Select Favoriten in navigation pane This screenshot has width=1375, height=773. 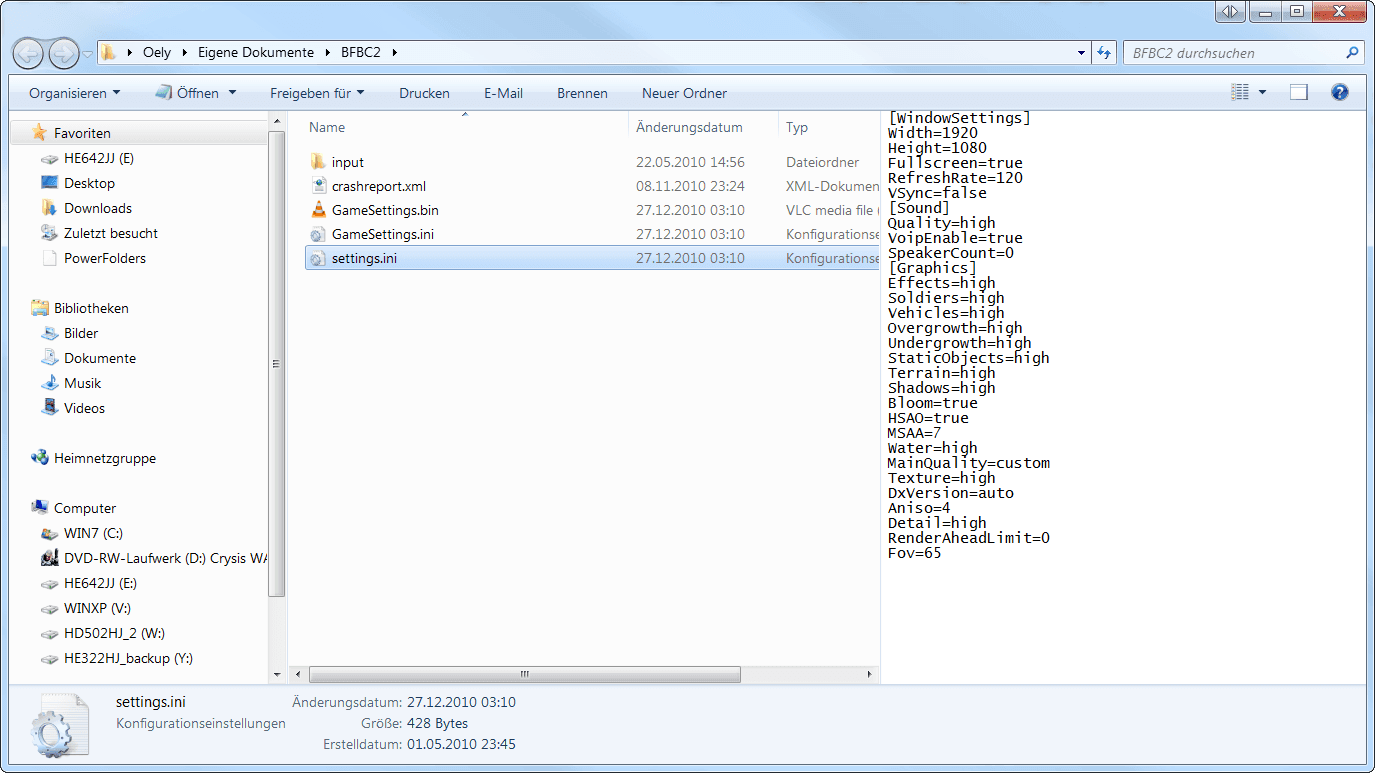click(82, 133)
